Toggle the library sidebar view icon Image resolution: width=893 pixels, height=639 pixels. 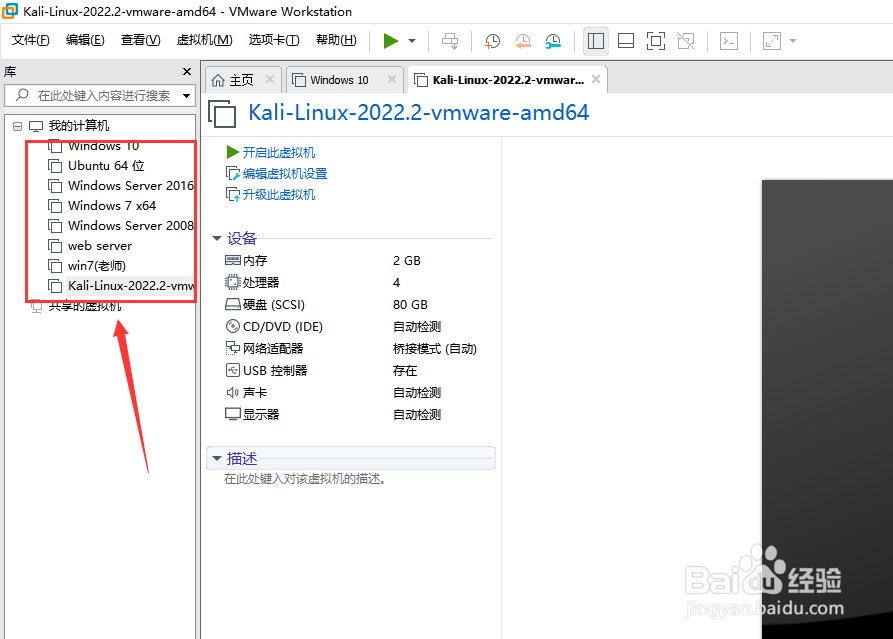(x=596, y=41)
